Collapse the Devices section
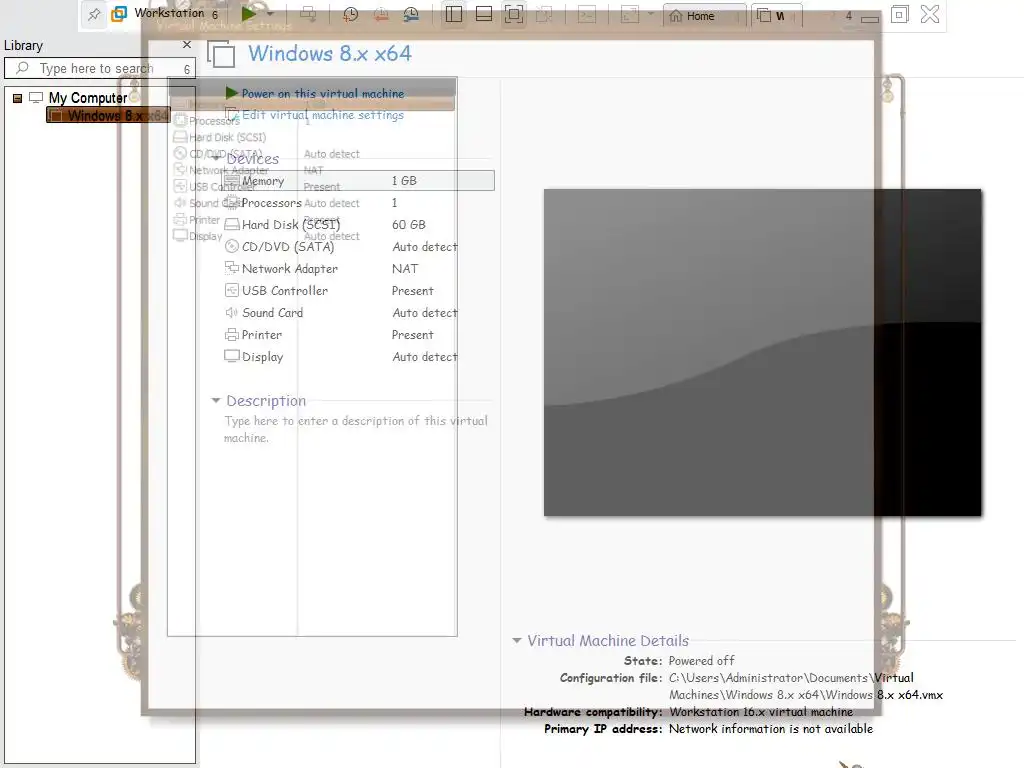1024x768 pixels. coord(216,159)
